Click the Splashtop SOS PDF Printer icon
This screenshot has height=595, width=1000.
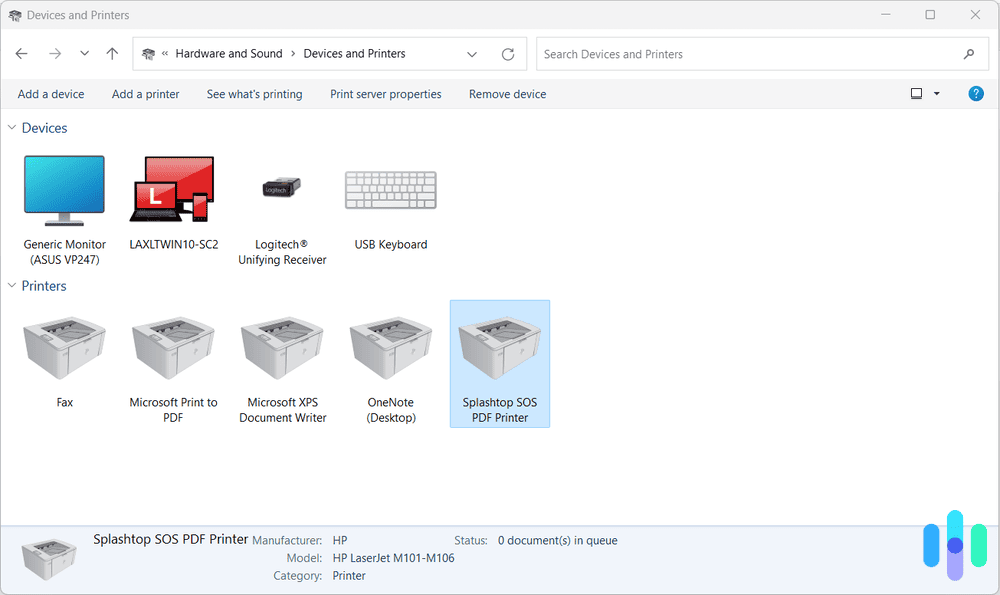pos(499,345)
